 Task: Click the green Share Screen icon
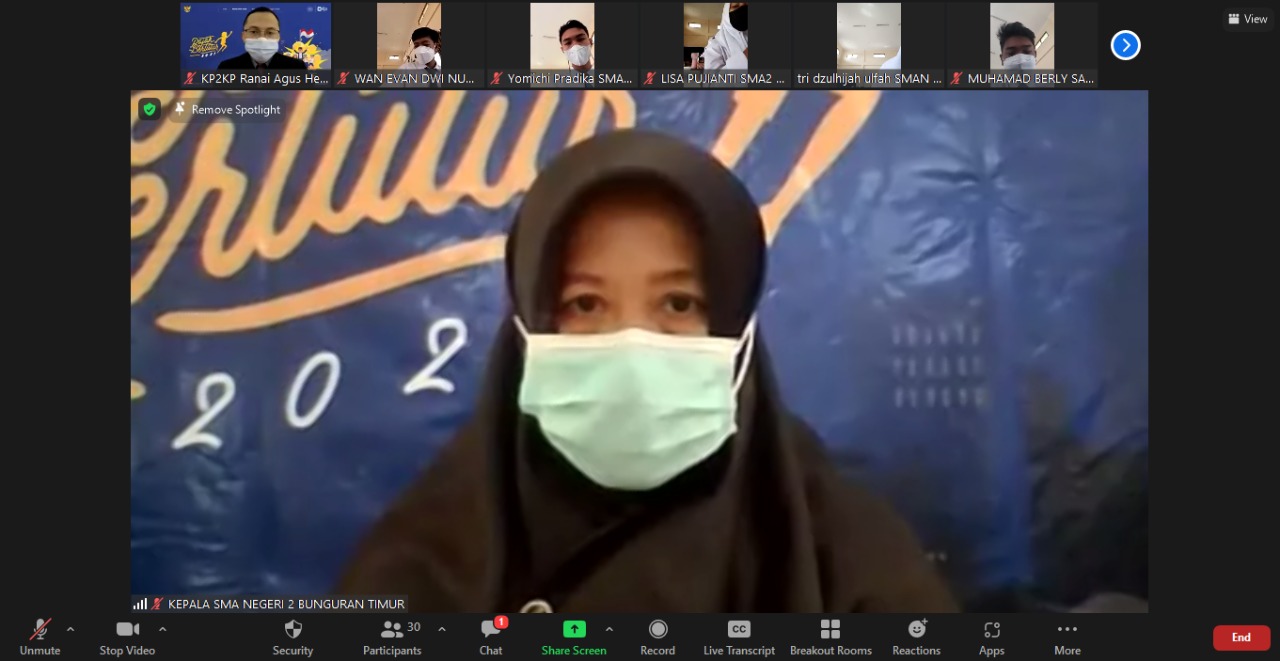pyautogui.click(x=574, y=629)
